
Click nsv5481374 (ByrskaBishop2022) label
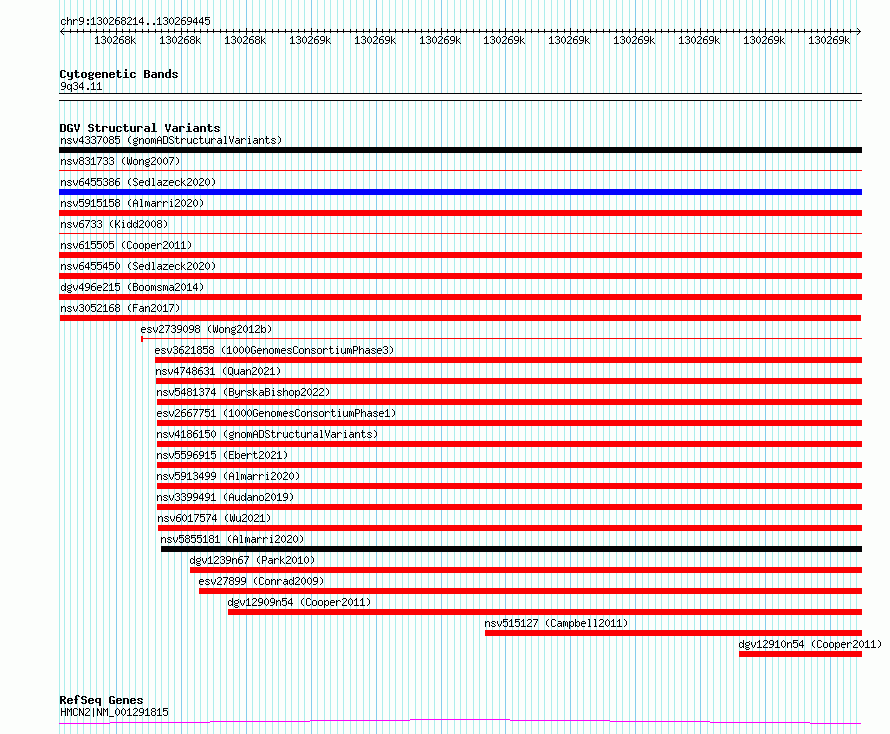click(243, 392)
